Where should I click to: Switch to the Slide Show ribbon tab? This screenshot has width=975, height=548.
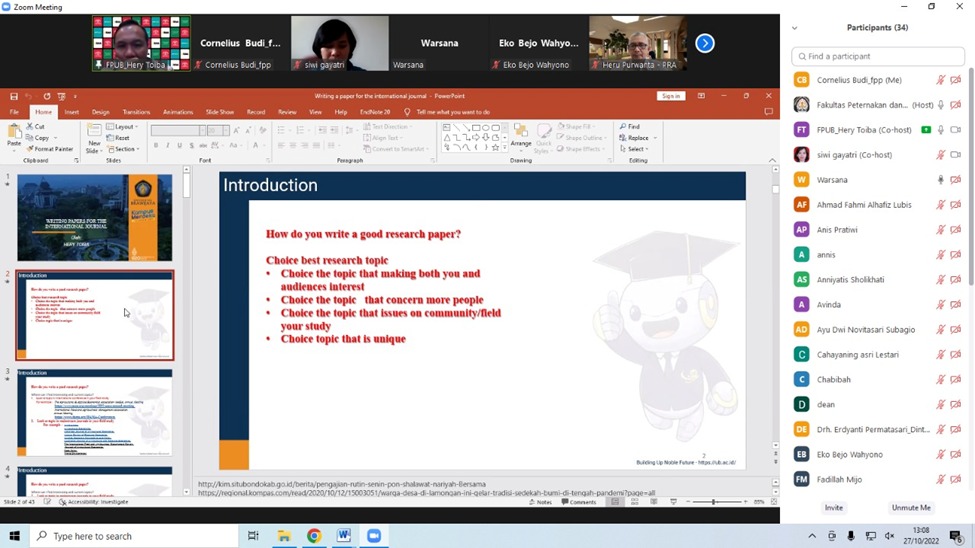219,112
